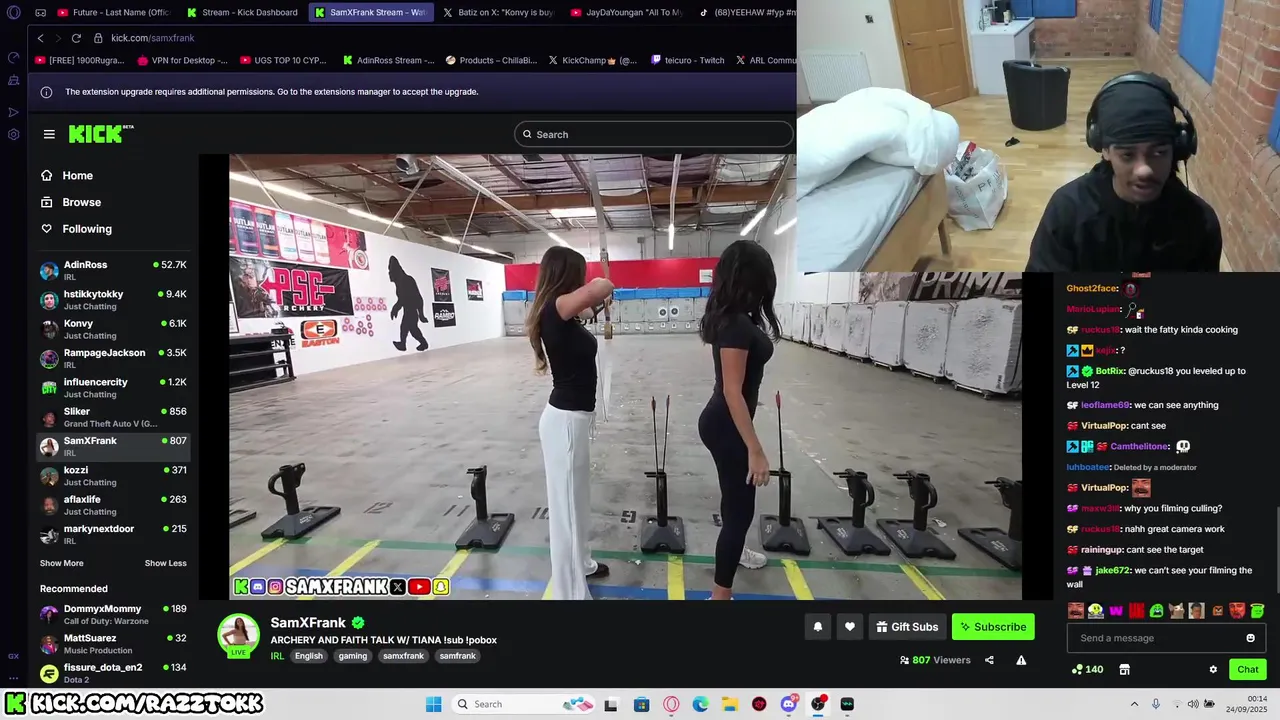Go back with browser back arrow
1280x720 pixels.
pos(40,38)
